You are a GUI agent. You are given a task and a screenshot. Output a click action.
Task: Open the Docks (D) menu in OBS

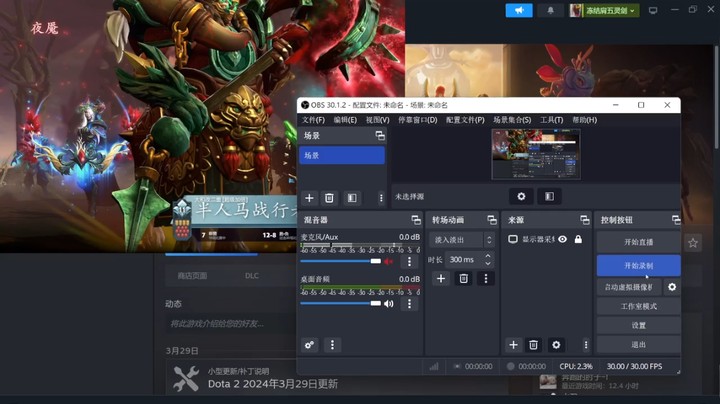(x=417, y=120)
